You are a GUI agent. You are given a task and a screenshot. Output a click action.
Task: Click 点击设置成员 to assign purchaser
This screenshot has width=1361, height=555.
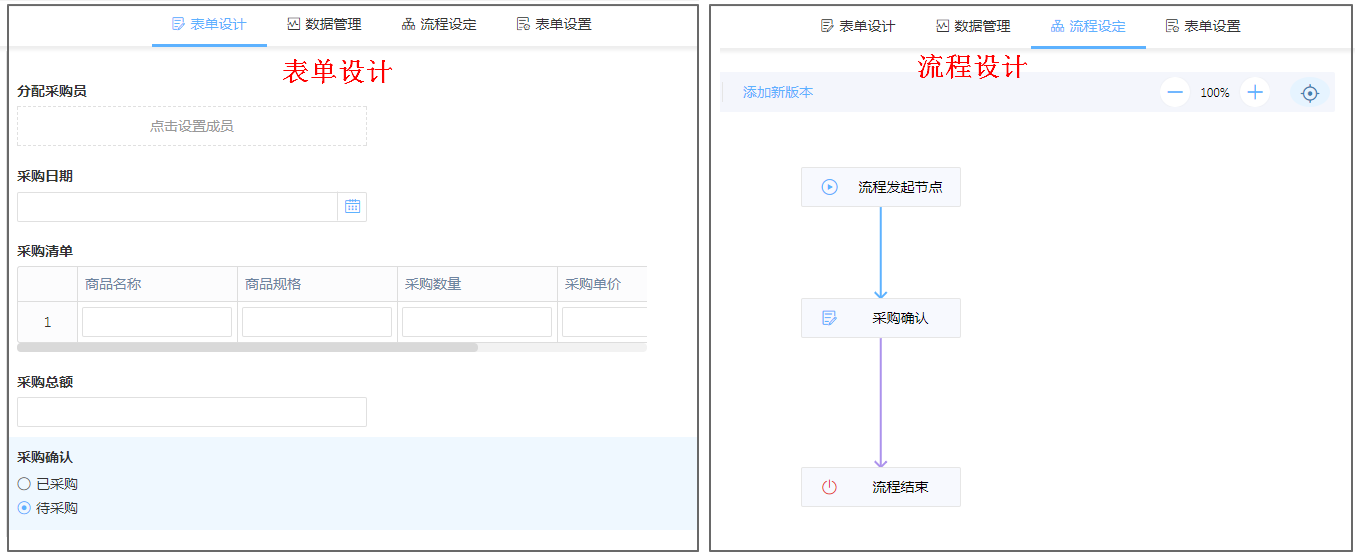(x=192, y=126)
